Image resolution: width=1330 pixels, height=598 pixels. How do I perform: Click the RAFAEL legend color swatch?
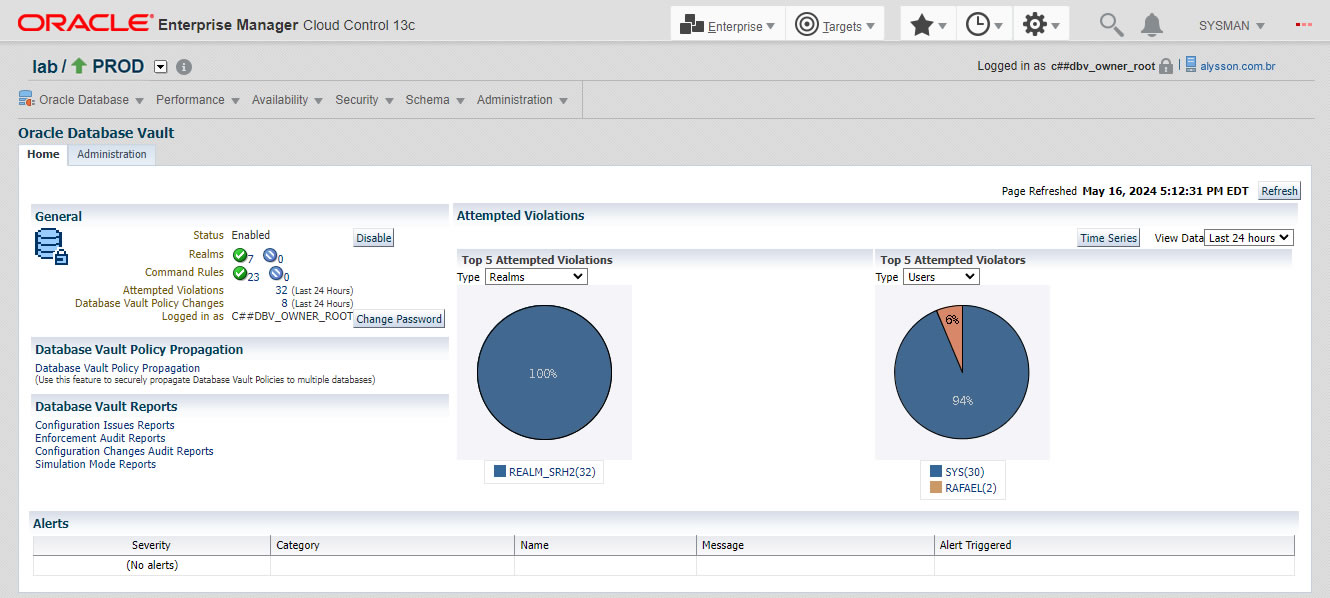(x=936, y=488)
